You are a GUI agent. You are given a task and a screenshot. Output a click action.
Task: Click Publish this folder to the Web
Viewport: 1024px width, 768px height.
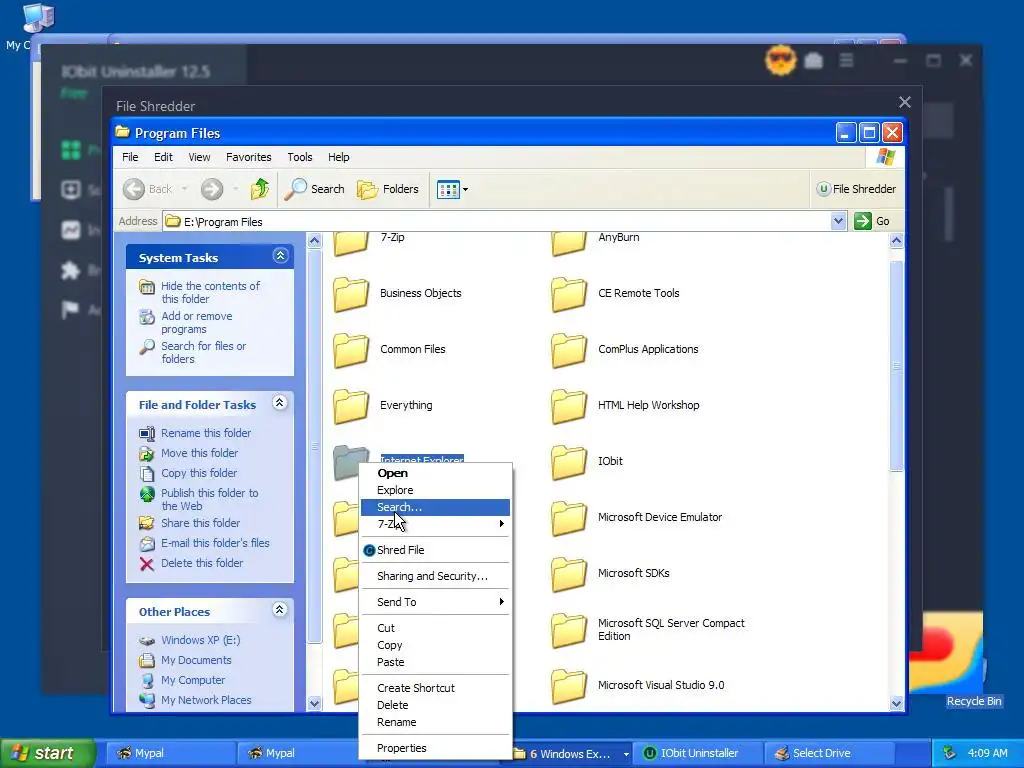(x=210, y=500)
